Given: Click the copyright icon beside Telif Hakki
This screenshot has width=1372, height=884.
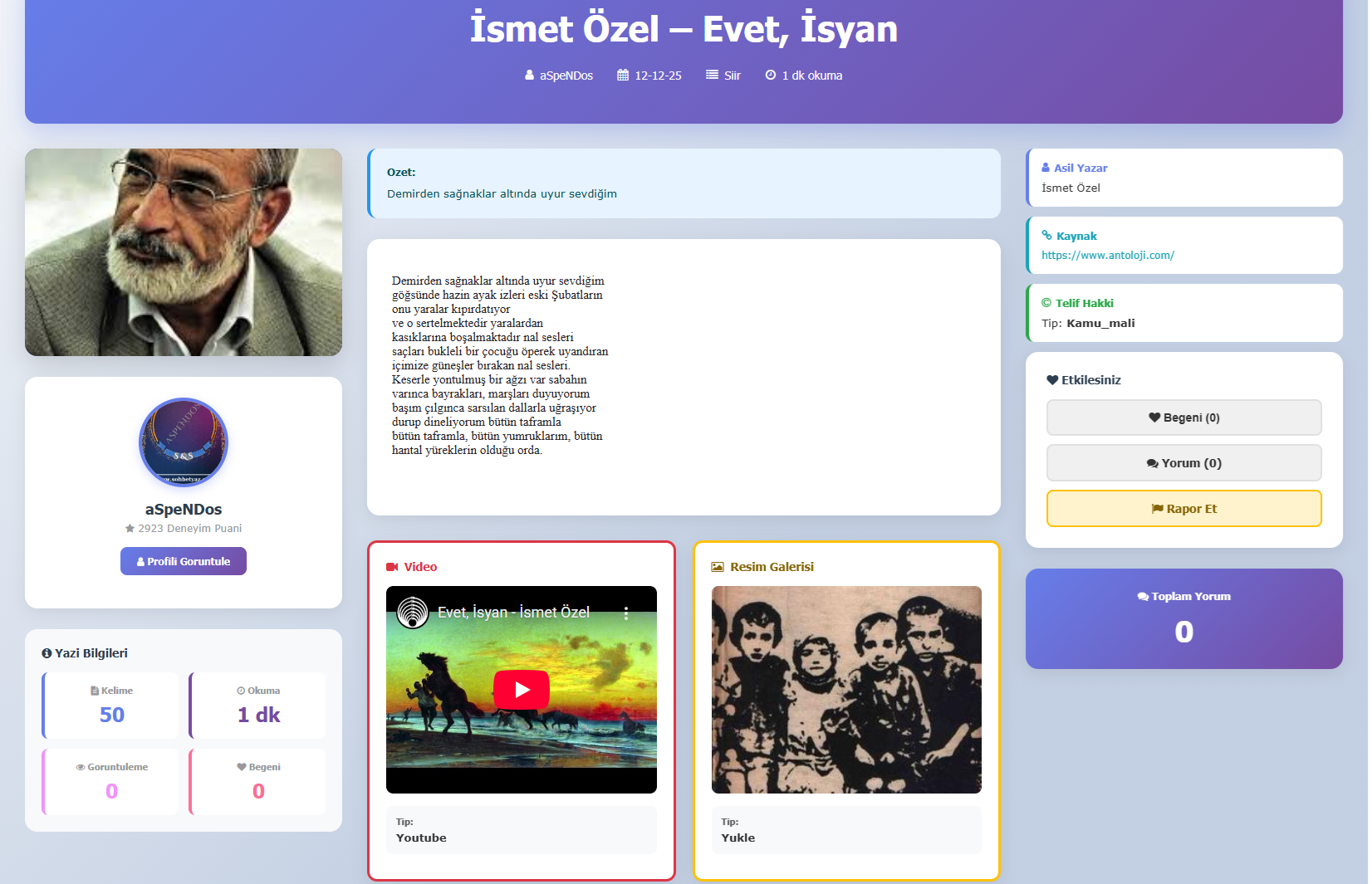Looking at the screenshot, I should pyautogui.click(x=1046, y=303).
